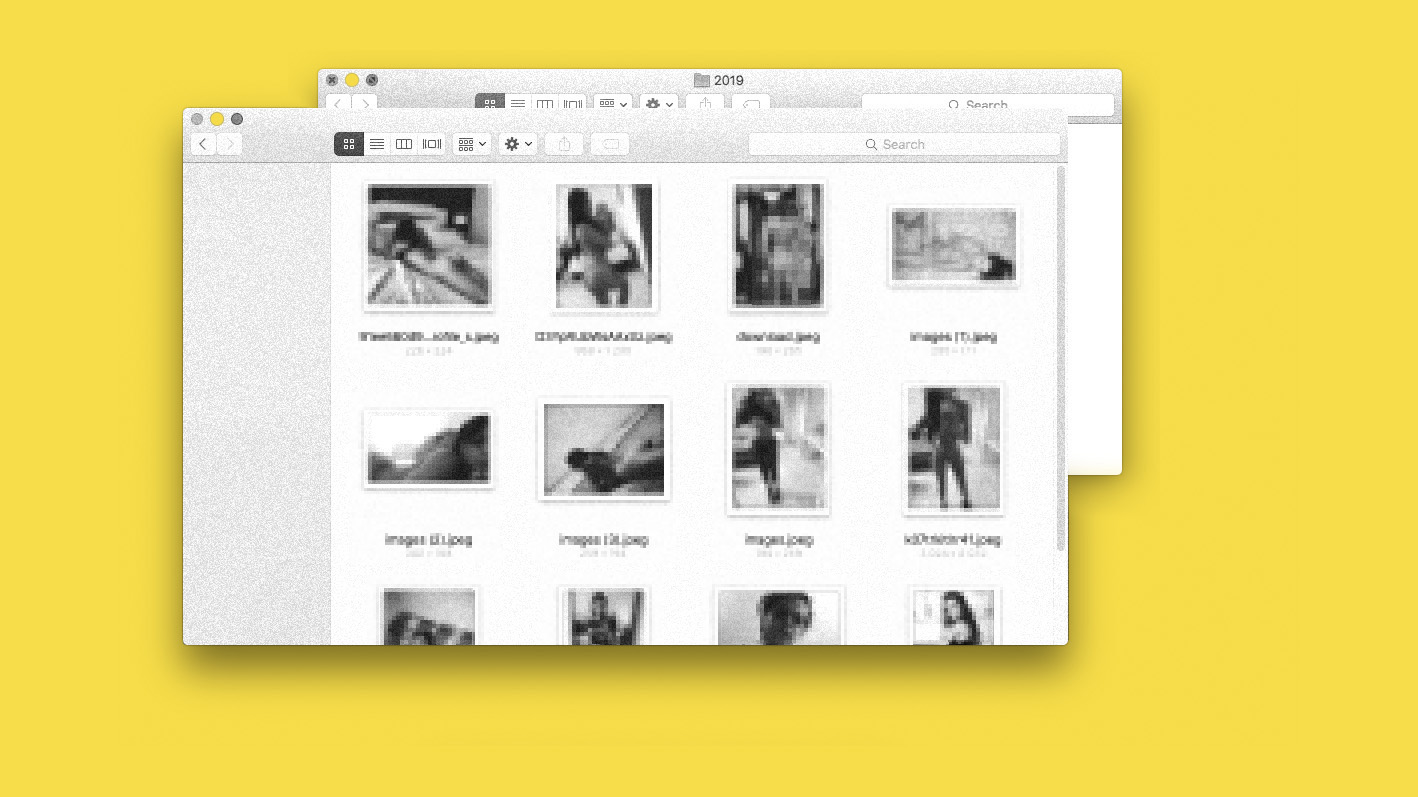Select the images.jpeg file thumbnail
The image size is (1418, 797).
coord(778,448)
